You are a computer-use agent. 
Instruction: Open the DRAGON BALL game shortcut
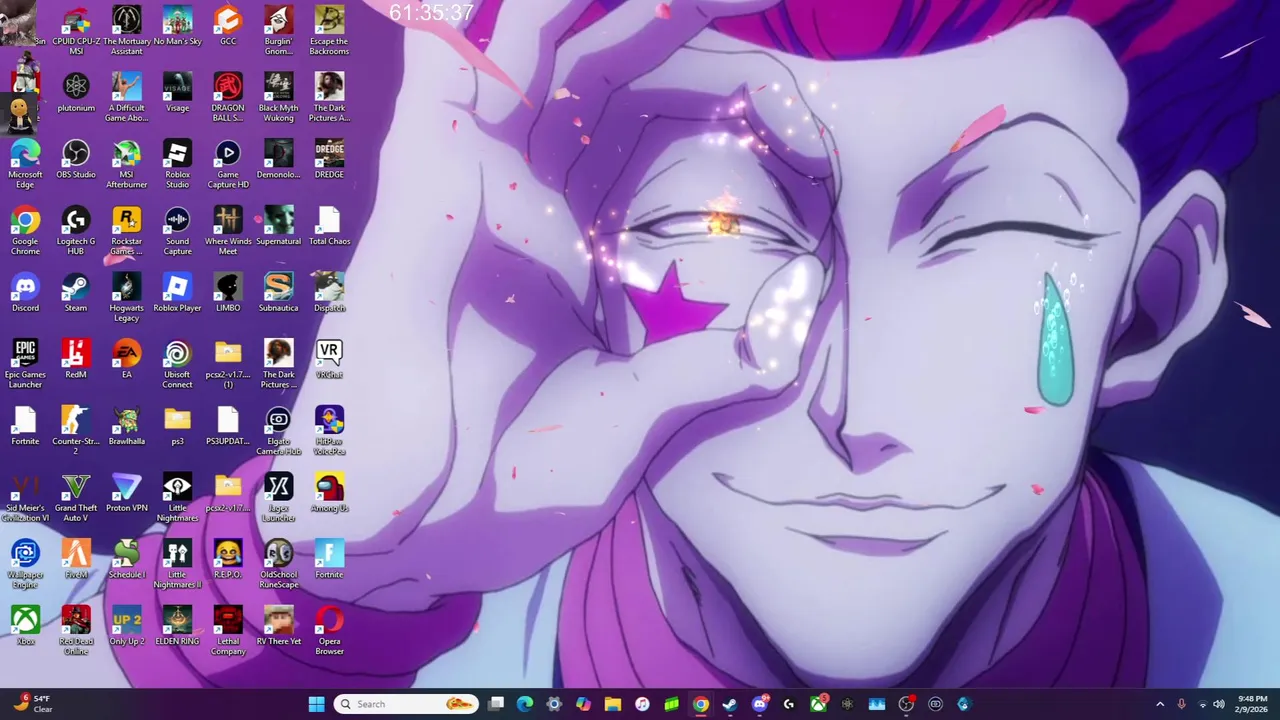click(x=228, y=97)
